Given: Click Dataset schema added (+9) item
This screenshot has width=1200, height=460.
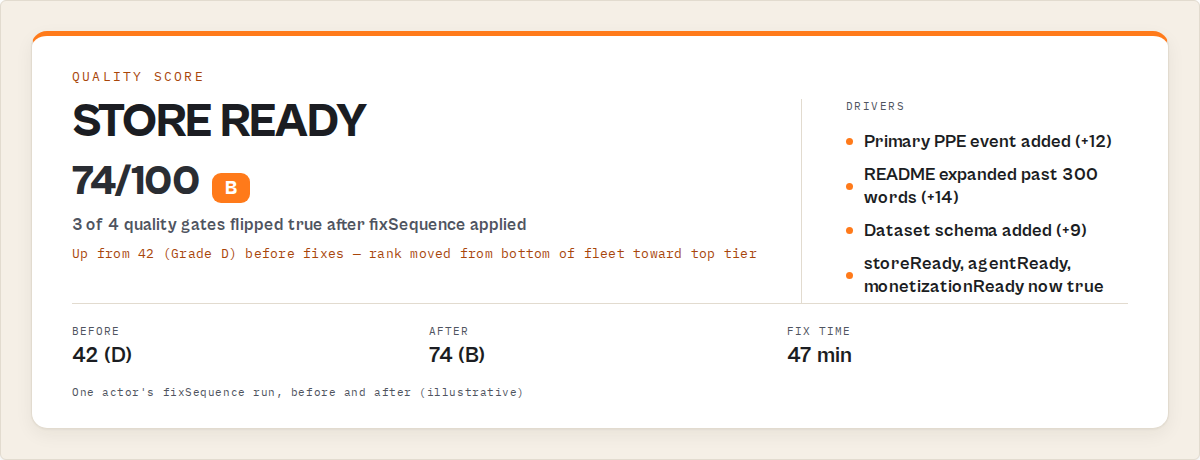Looking at the screenshot, I should (x=975, y=230).
